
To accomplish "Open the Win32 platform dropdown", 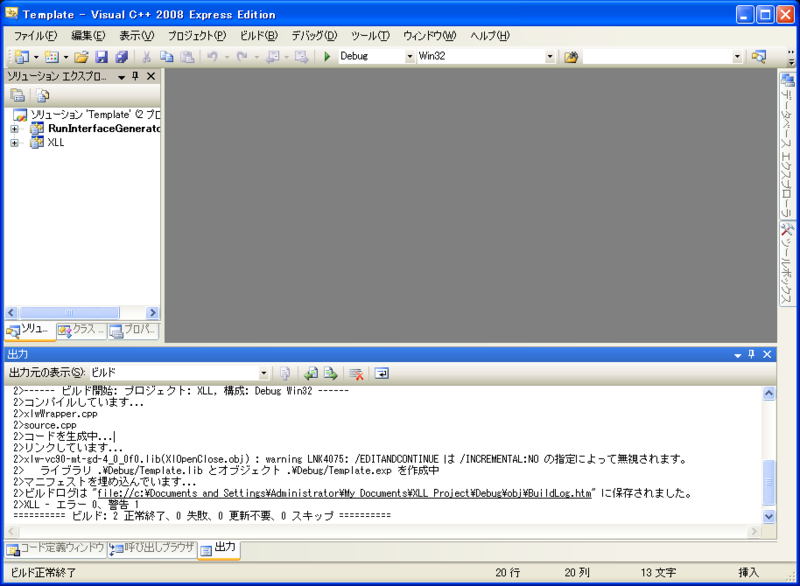I will pyautogui.click(x=549, y=57).
